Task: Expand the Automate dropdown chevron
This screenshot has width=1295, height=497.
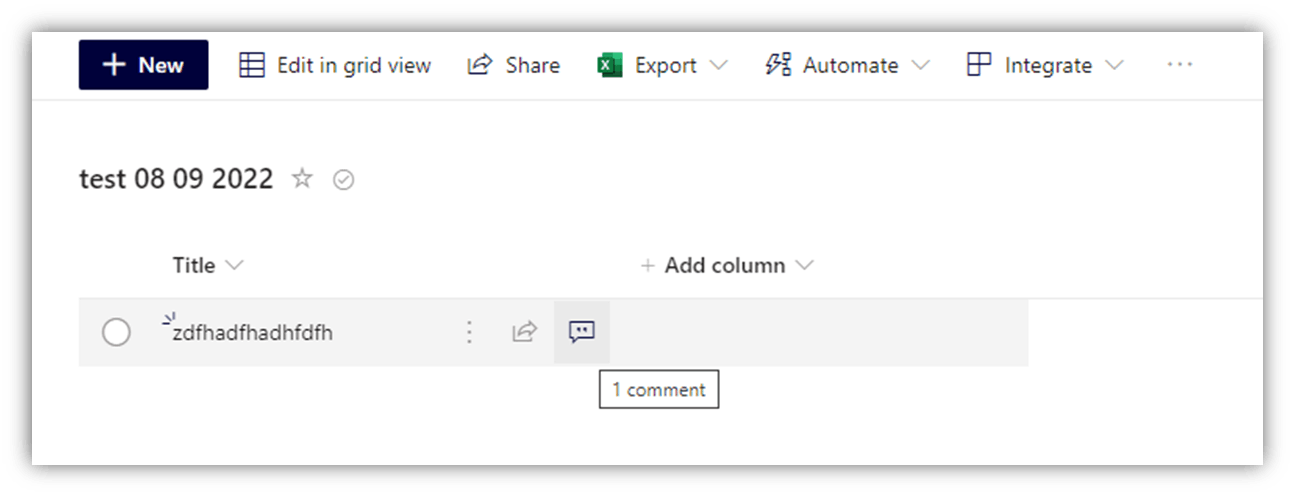Action: (x=920, y=66)
